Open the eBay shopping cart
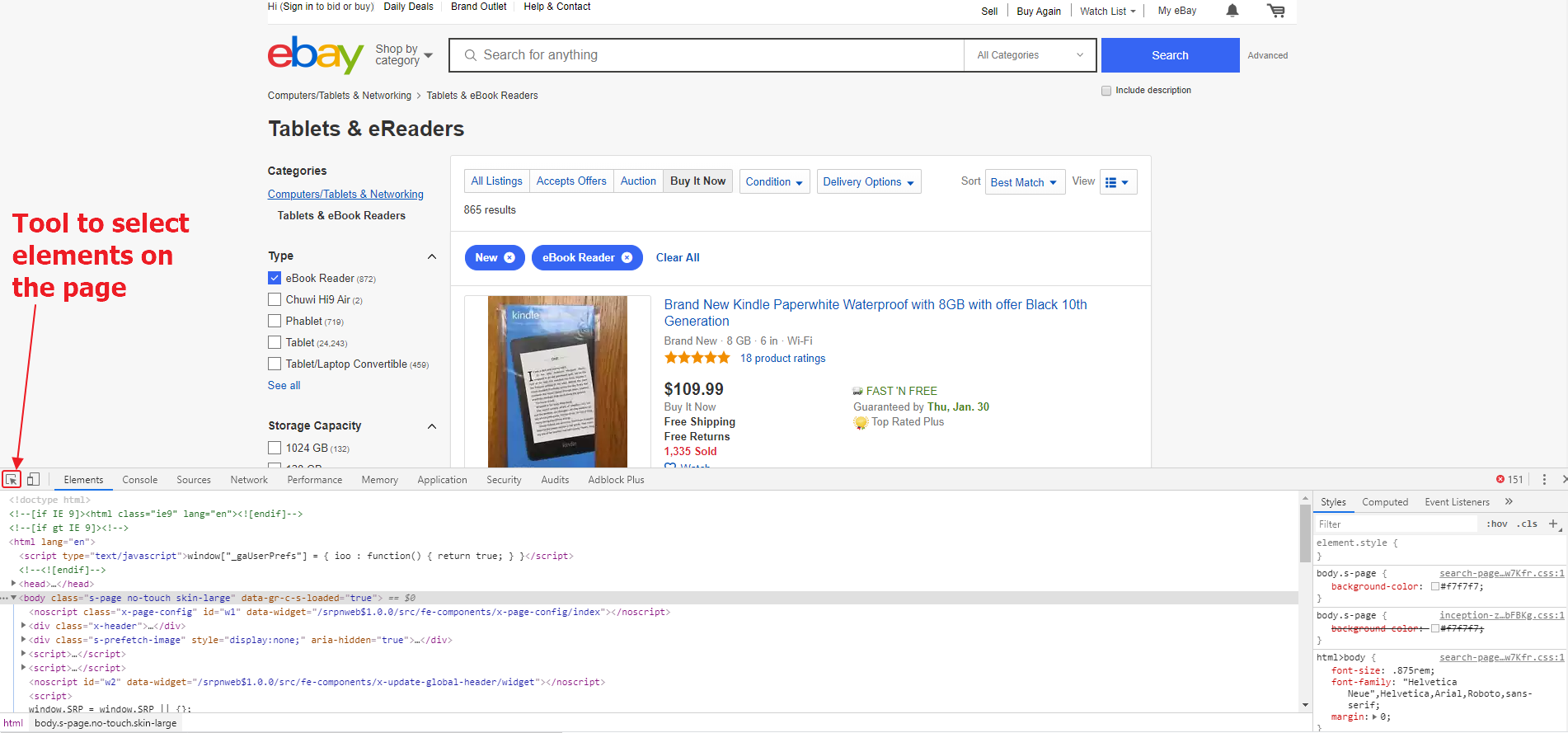 pos(1276,11)
